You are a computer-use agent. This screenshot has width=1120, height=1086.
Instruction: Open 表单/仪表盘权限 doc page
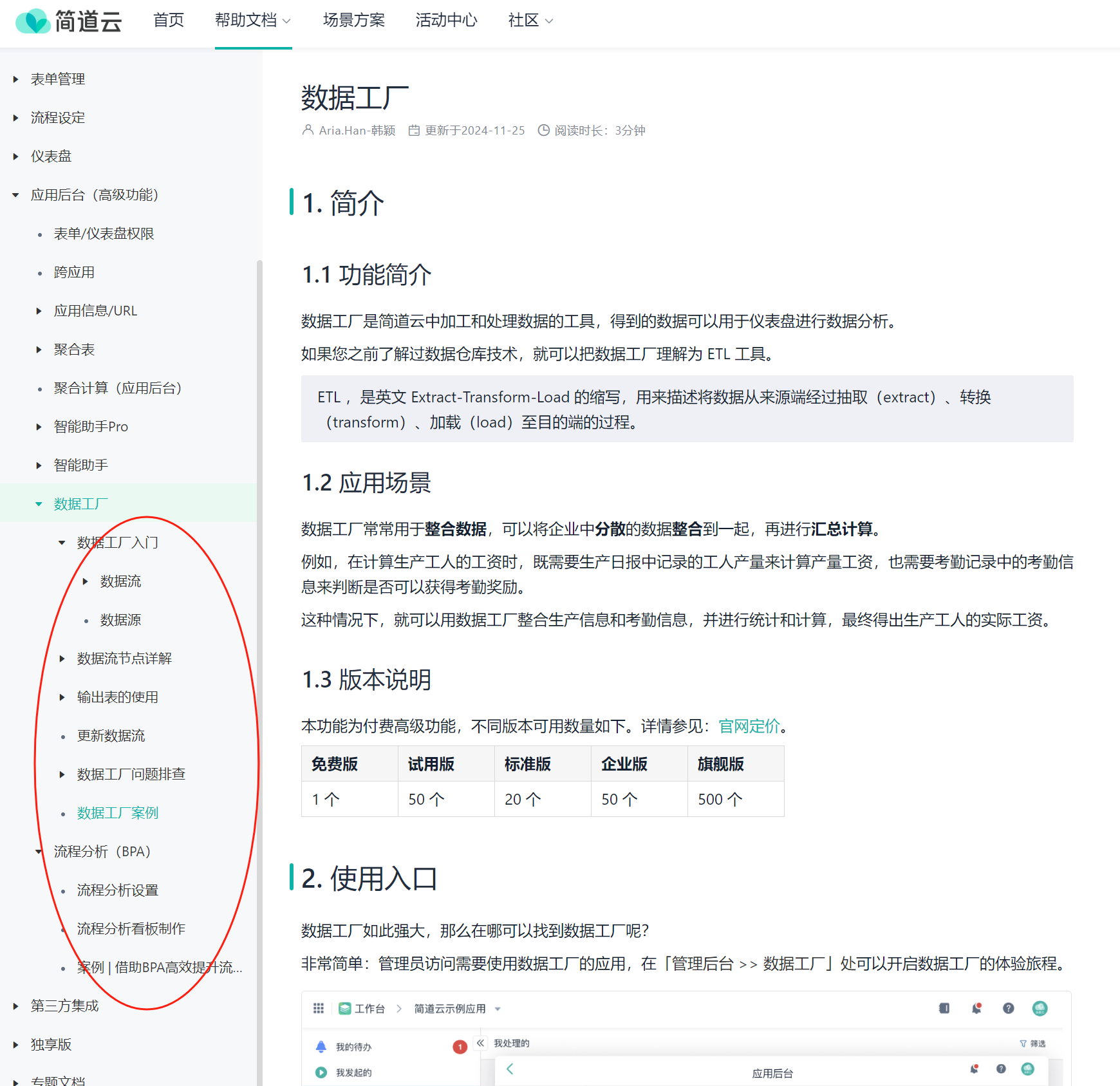[x=104, y=234]
